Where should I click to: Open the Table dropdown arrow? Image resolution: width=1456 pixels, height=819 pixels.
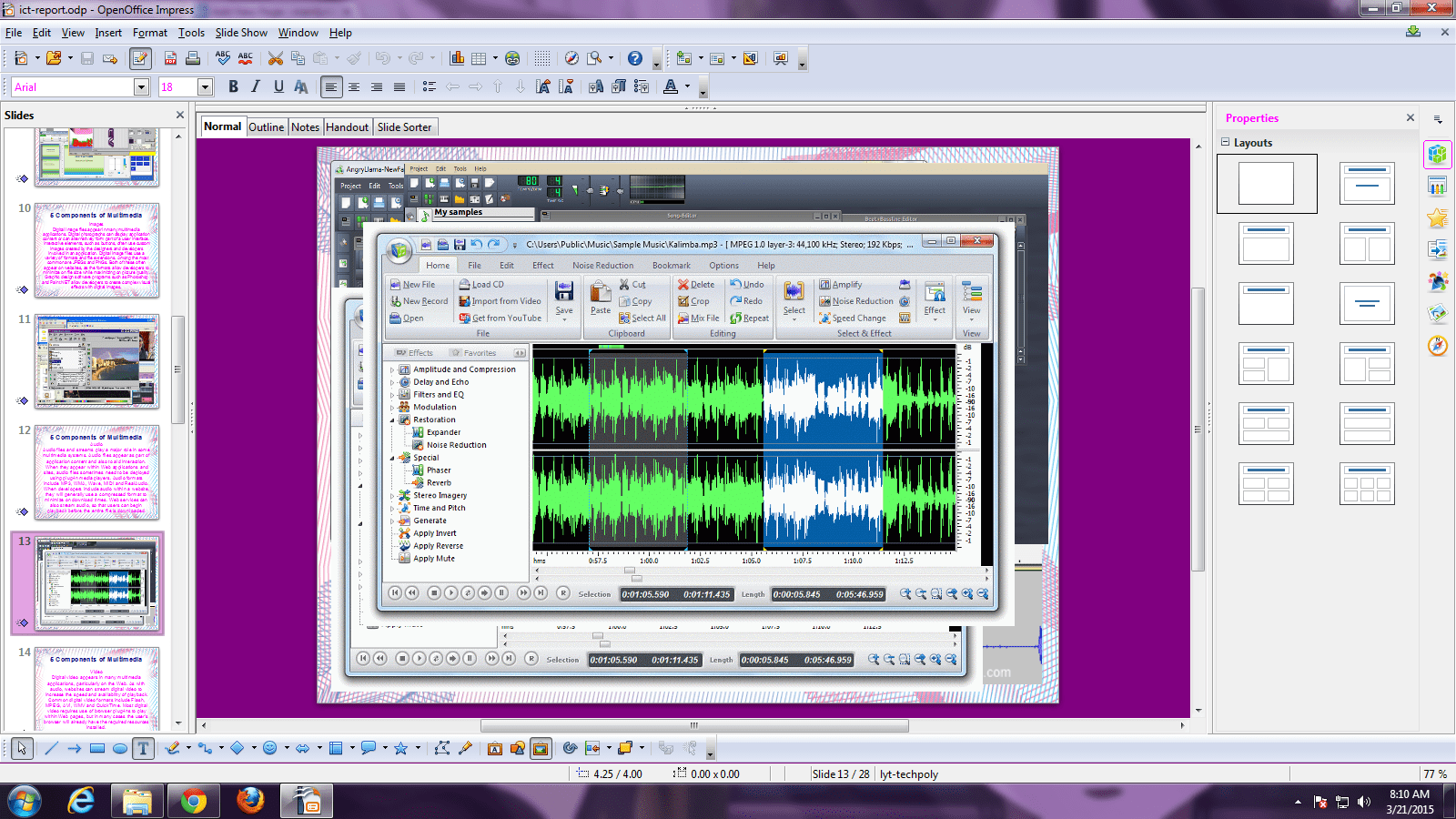[x=495, y=58]
